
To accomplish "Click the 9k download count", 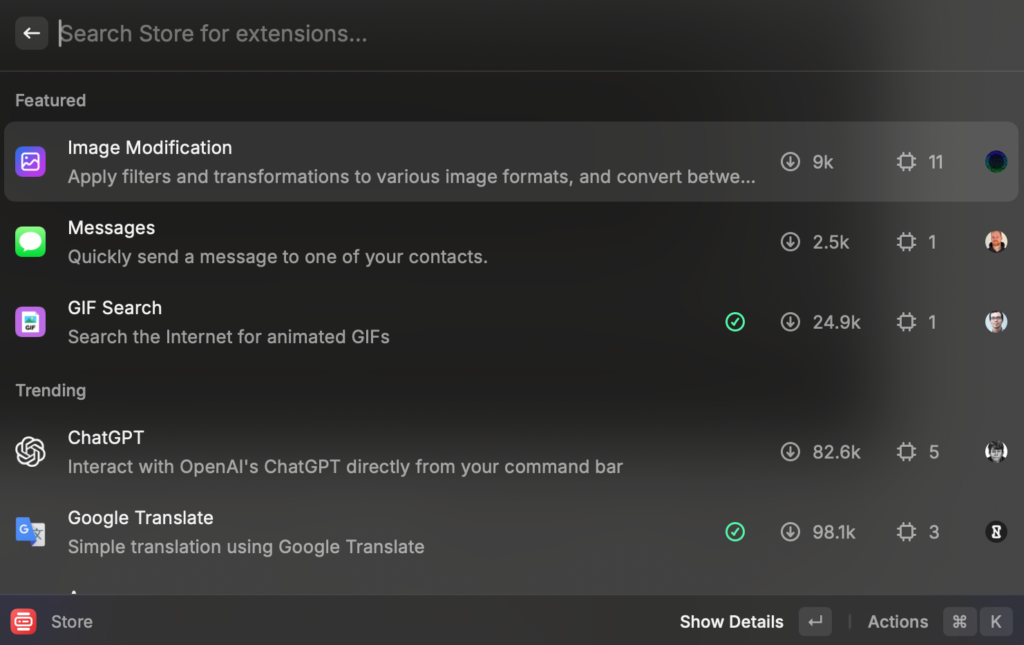I will (x=823, y=162).
